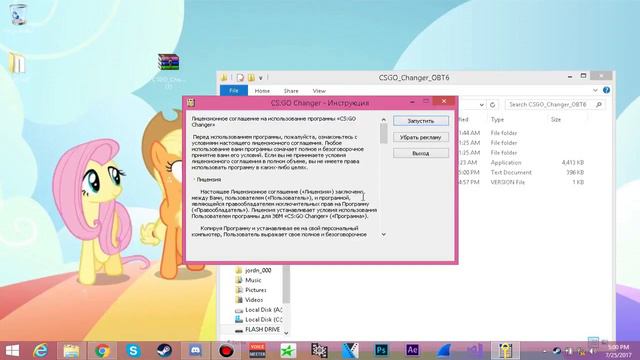
Task: Select Local Disk (A:) in navigation pane
Action: pos(258,310)
